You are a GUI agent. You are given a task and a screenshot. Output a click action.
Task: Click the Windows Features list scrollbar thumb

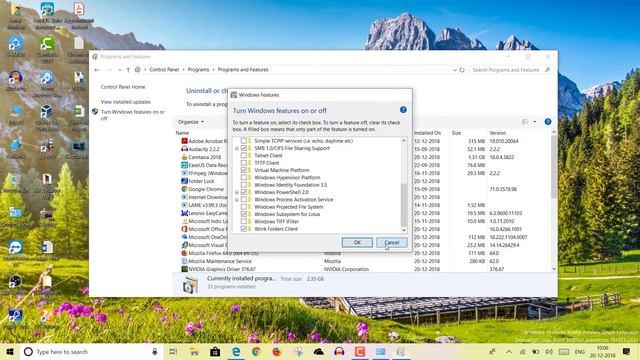click(404, 204)
